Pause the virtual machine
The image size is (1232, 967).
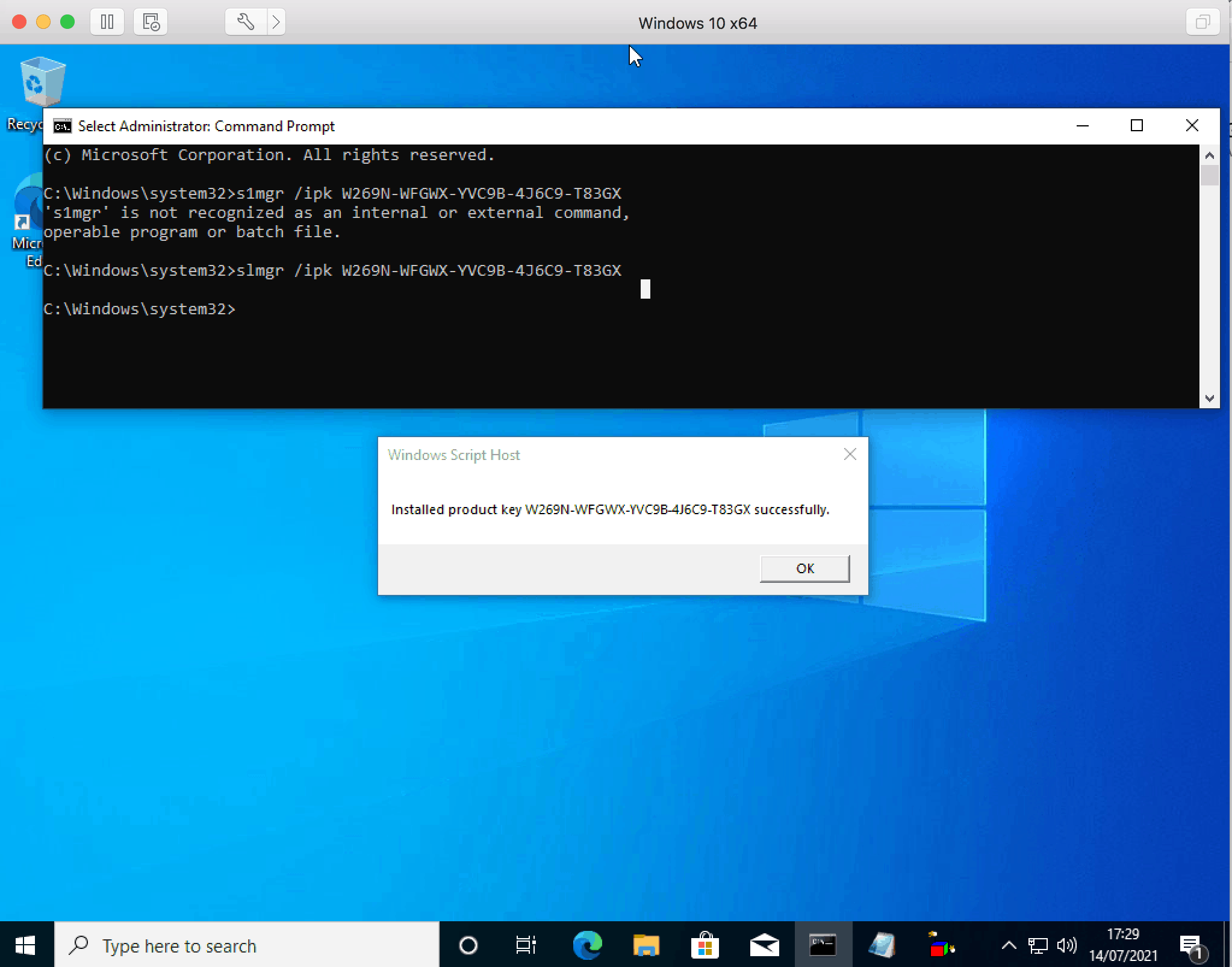click(107, 22)
